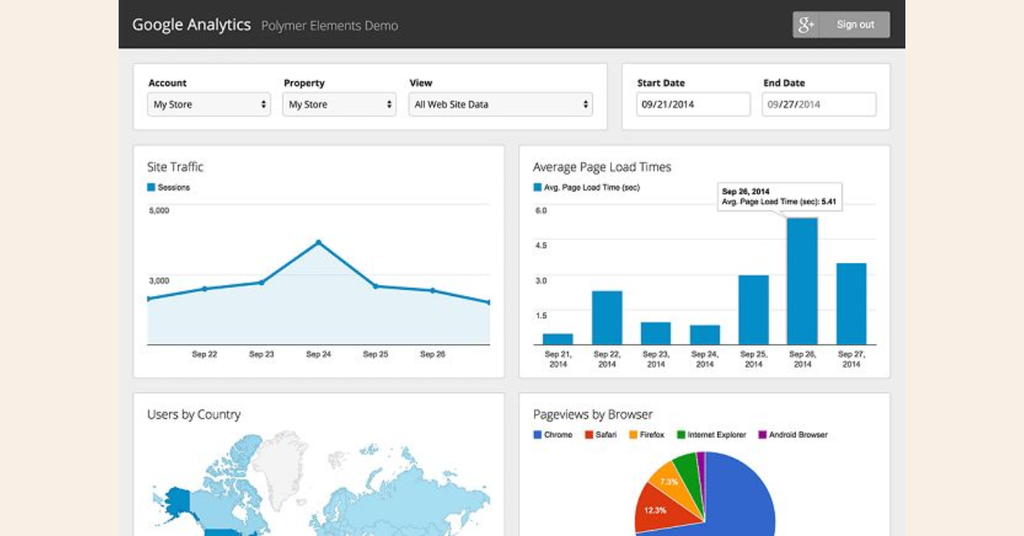Click the orange 7.3% Firefox pie slice
The width and height of the screenshot is (1024, 536).
click(x=673, y=482)
